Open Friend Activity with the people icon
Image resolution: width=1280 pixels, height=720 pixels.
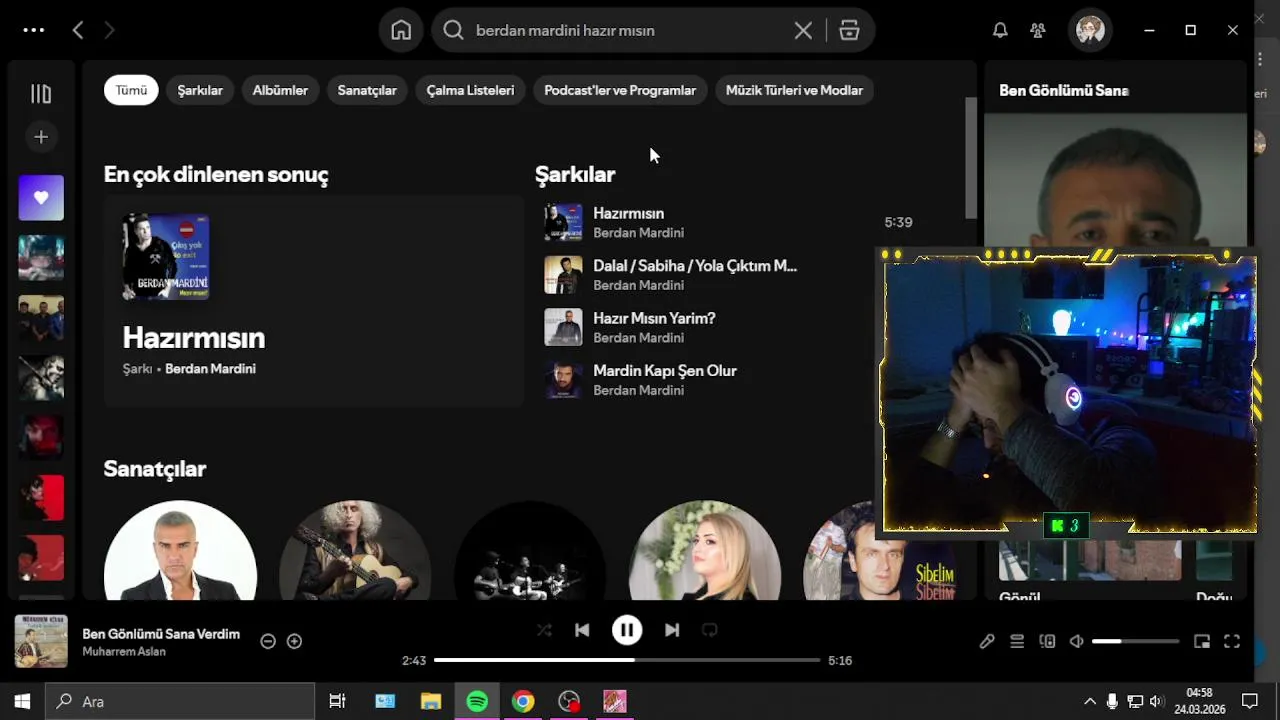[1038, 30]
